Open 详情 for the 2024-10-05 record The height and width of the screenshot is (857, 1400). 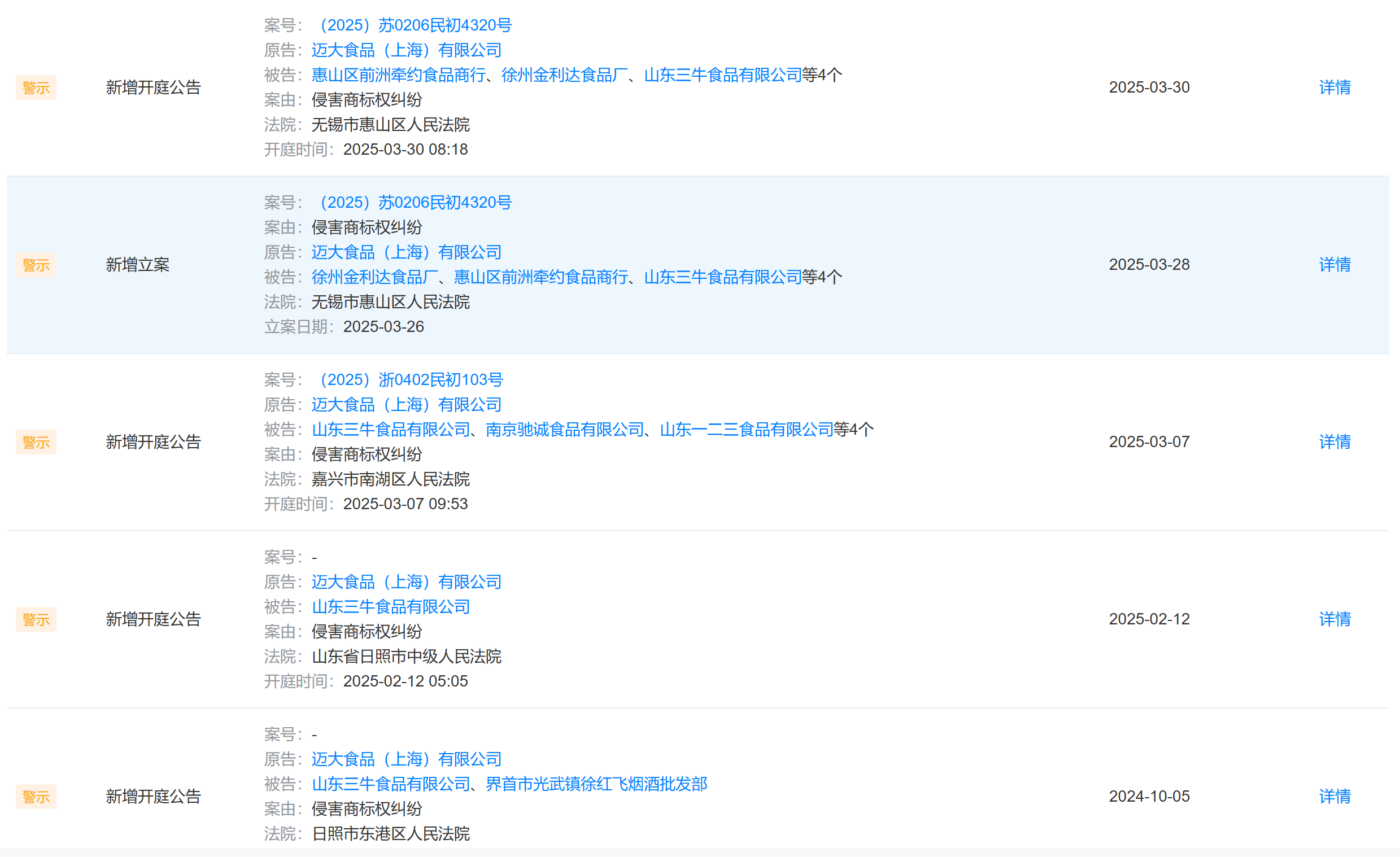point(1334,796)
